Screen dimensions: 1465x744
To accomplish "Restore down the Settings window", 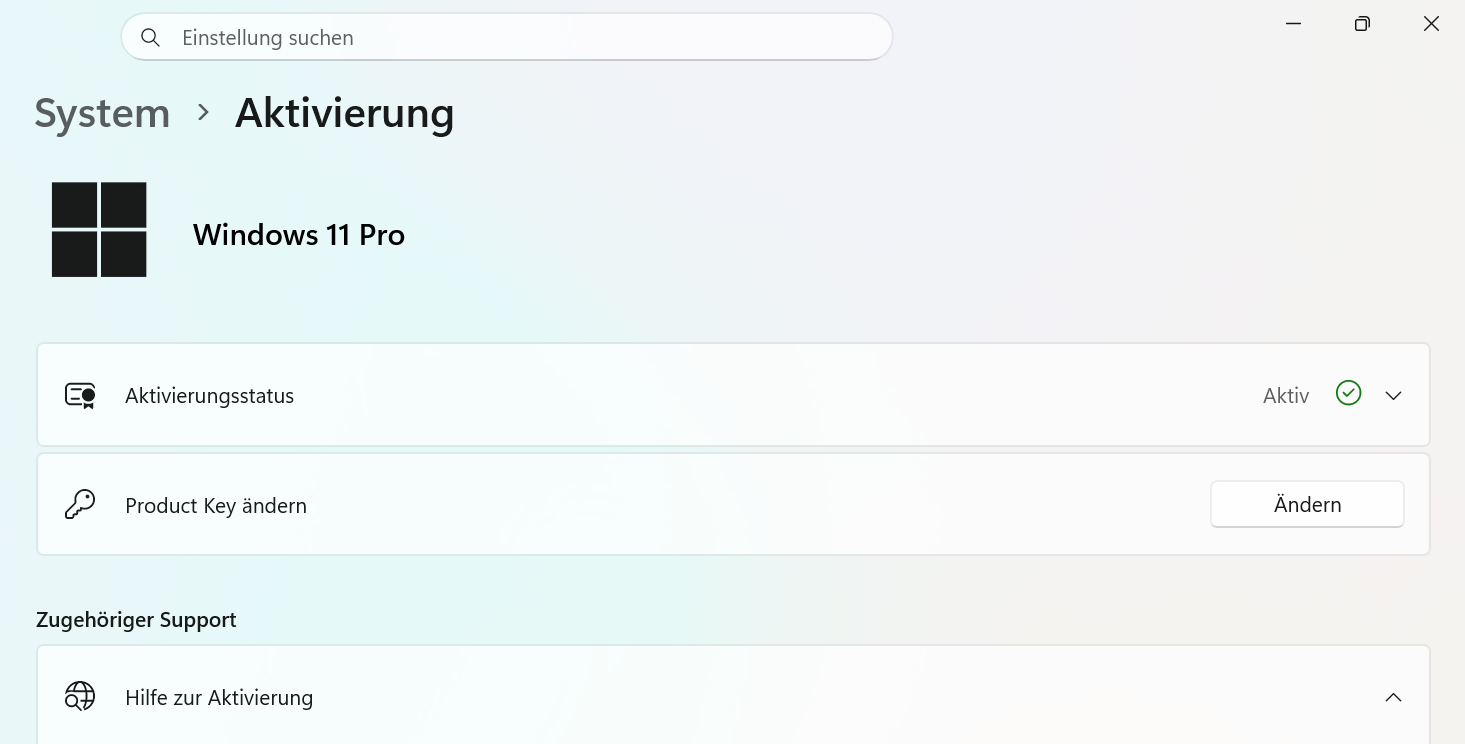I will tap(1362, 23).
